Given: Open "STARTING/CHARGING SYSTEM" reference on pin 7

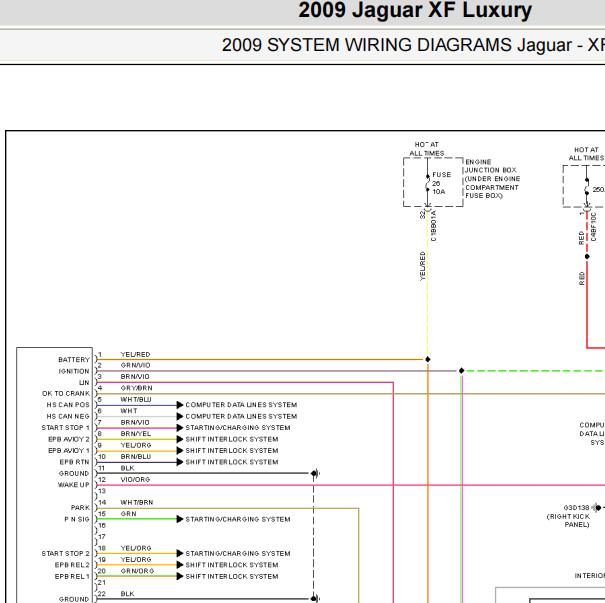Looking at the screenshot, I should (x=238, y=427).
